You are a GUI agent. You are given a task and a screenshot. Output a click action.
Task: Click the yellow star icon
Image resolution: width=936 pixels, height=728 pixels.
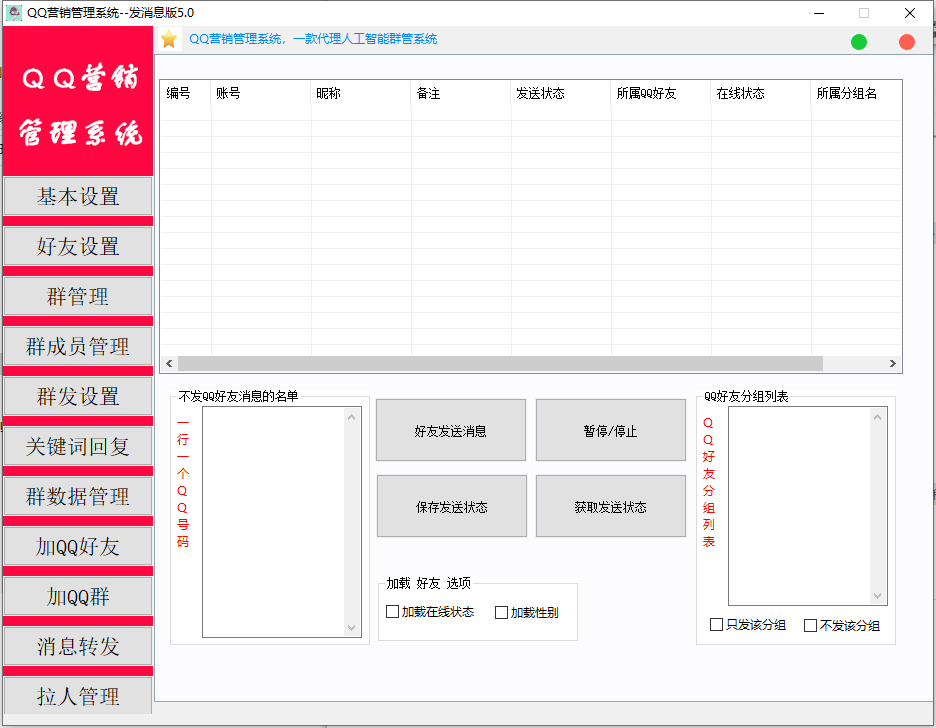click(x=169, y=39)
